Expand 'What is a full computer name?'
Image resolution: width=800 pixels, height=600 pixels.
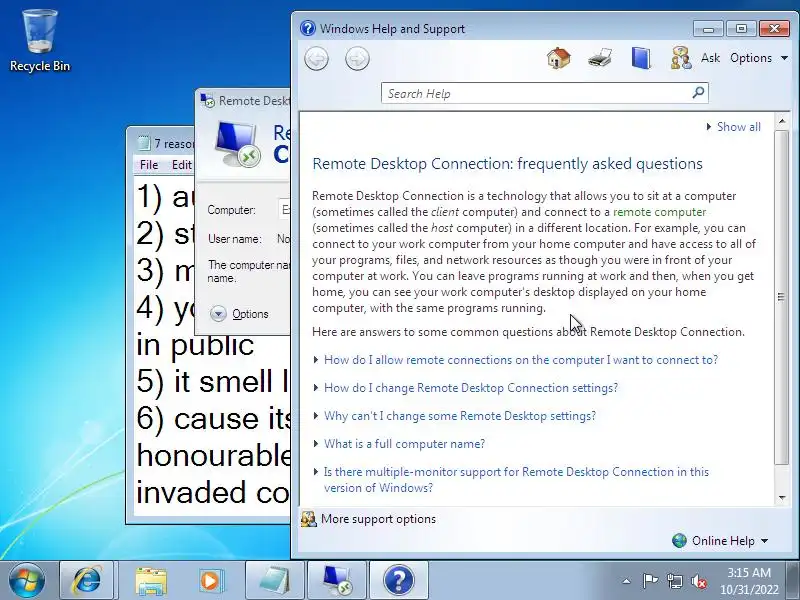(x=405, y=444)
